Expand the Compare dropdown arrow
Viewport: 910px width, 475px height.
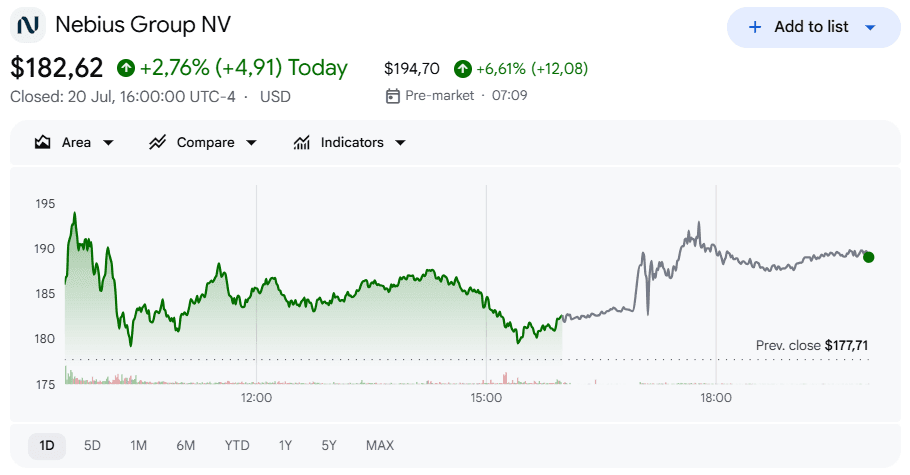[x=251, y=143]
